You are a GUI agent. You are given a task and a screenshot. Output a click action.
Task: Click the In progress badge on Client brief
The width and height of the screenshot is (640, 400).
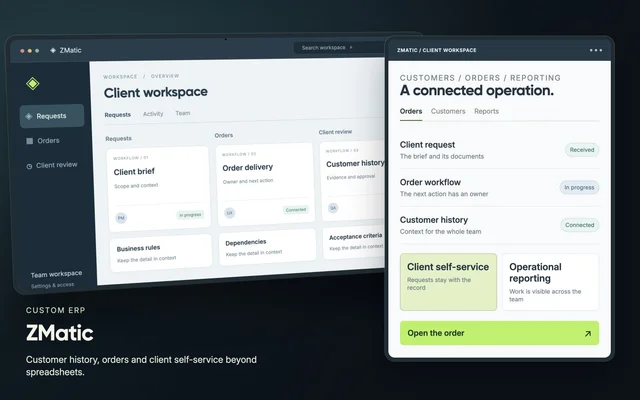click(x=190, y=215)
